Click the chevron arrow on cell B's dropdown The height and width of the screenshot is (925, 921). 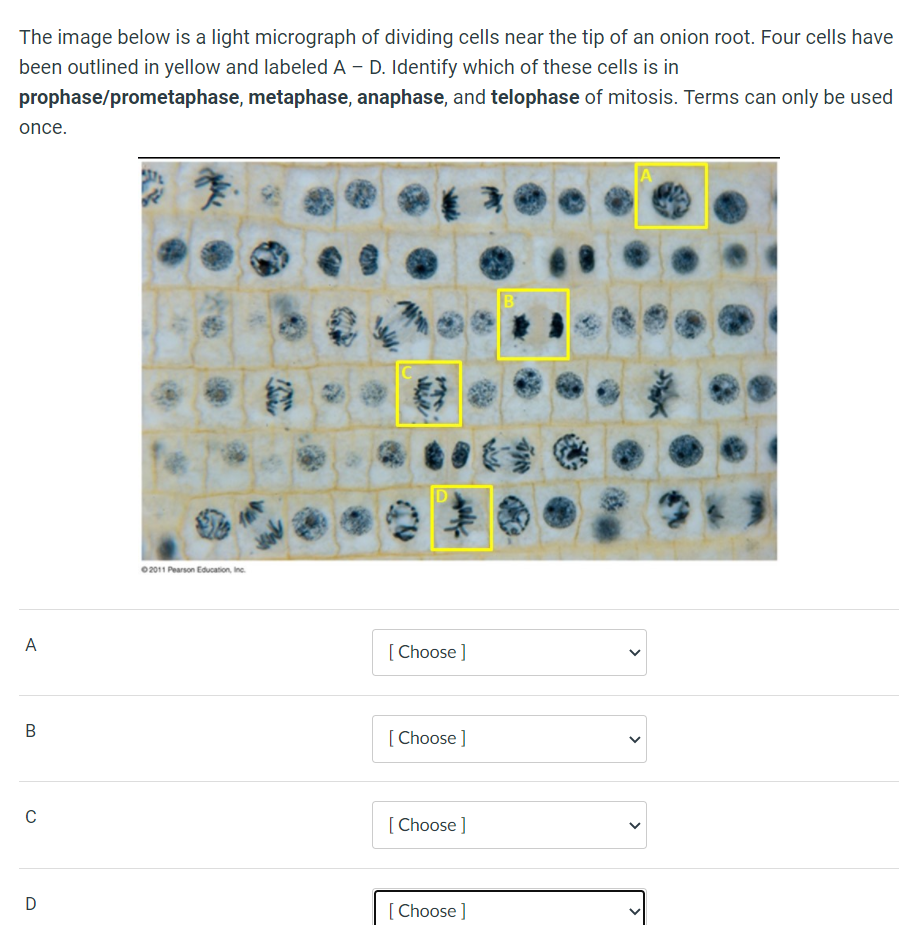pyautogui.click(x=632, y=738)
